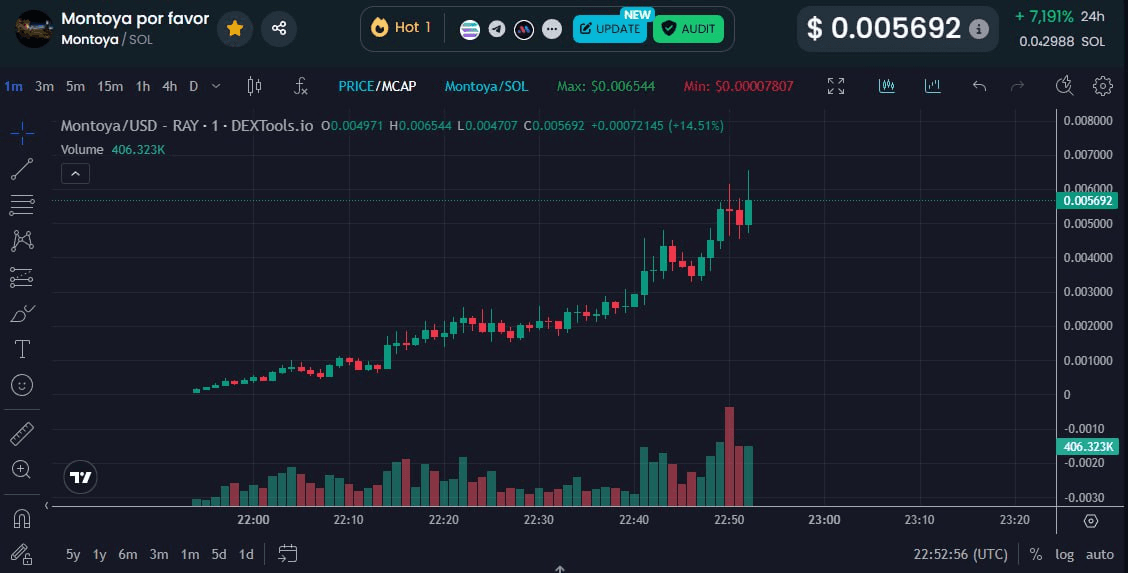Open the indicators fx menu
This screenshot has width=1128, height=573.
tap(301, 86)
